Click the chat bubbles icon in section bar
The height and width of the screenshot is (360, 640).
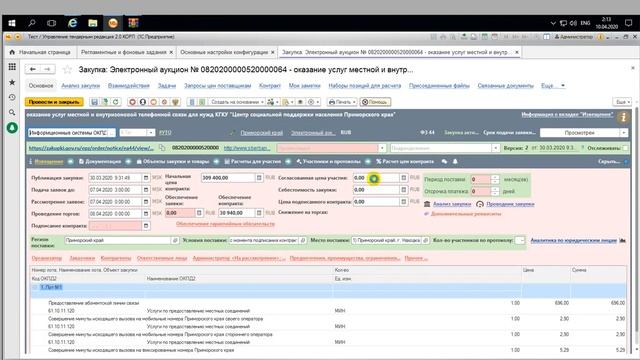pyautogui.click(x=444, y=162)
